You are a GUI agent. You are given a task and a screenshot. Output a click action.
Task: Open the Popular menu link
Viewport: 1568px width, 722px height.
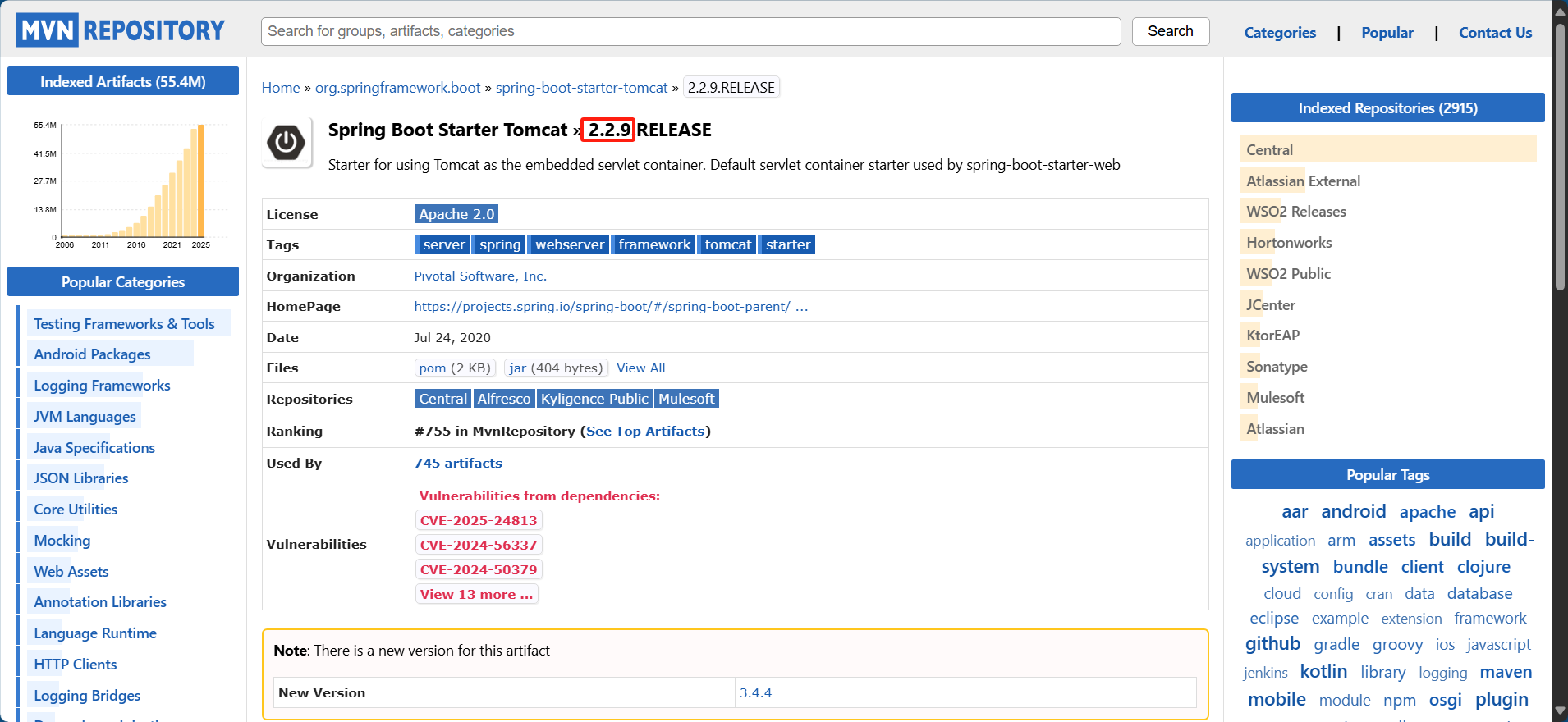click(1387, 33)
